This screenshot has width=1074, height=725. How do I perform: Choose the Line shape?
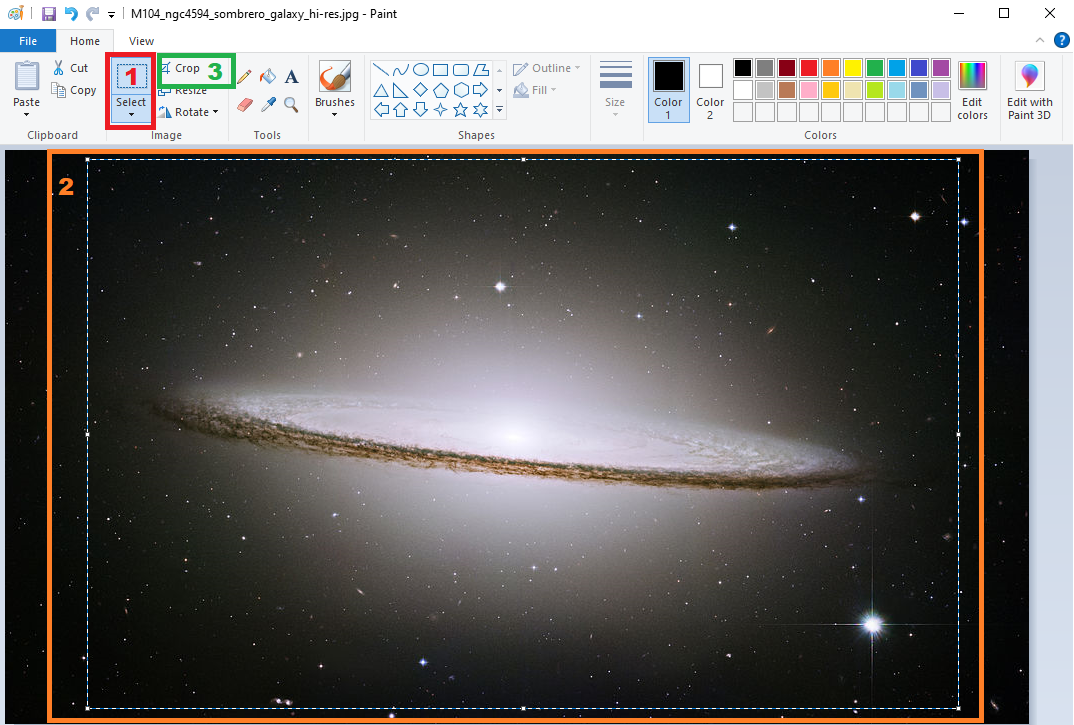pyautogui.click(x=381, y=70)
